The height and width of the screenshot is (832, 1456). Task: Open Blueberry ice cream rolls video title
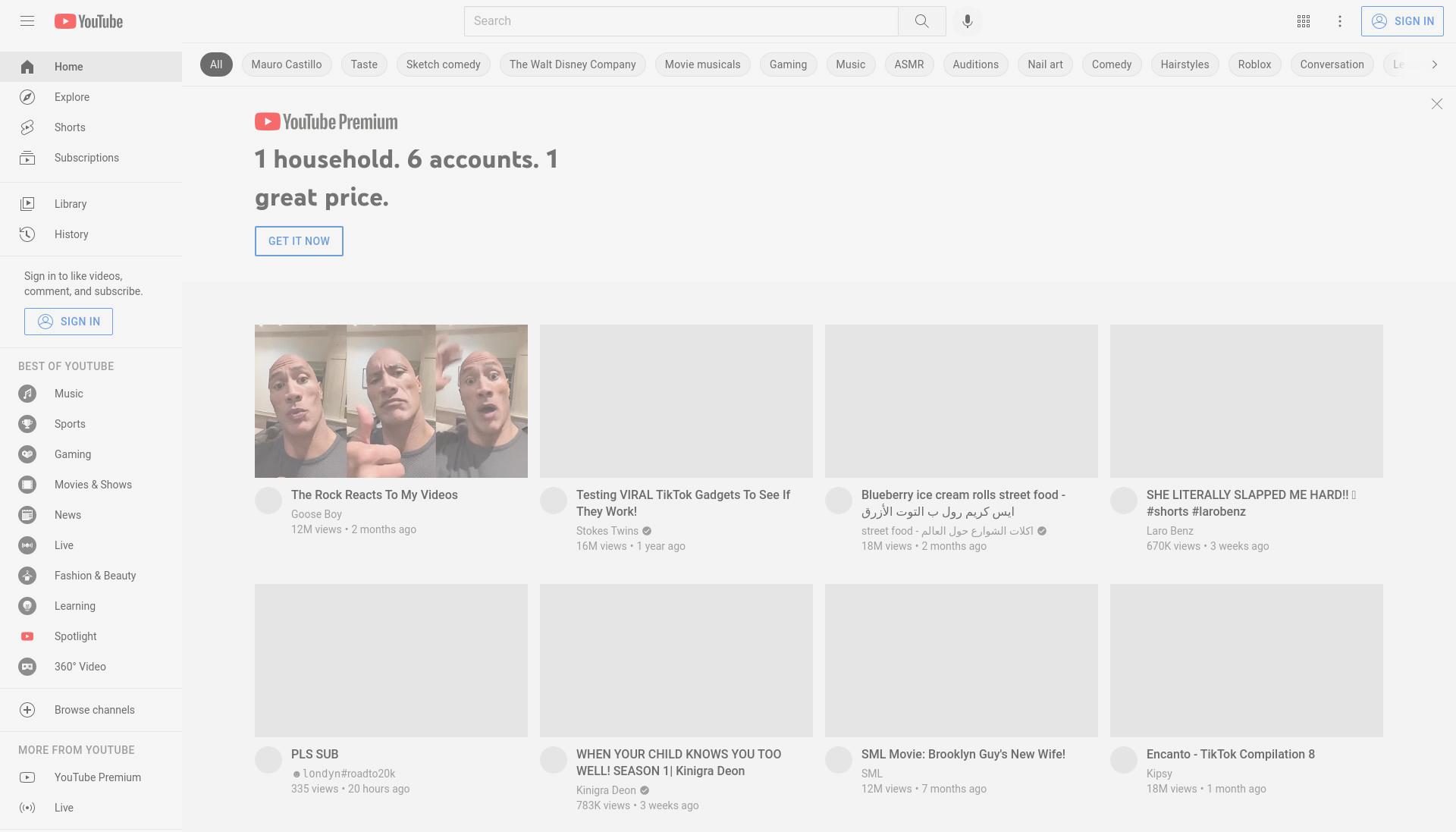[963, 503]
